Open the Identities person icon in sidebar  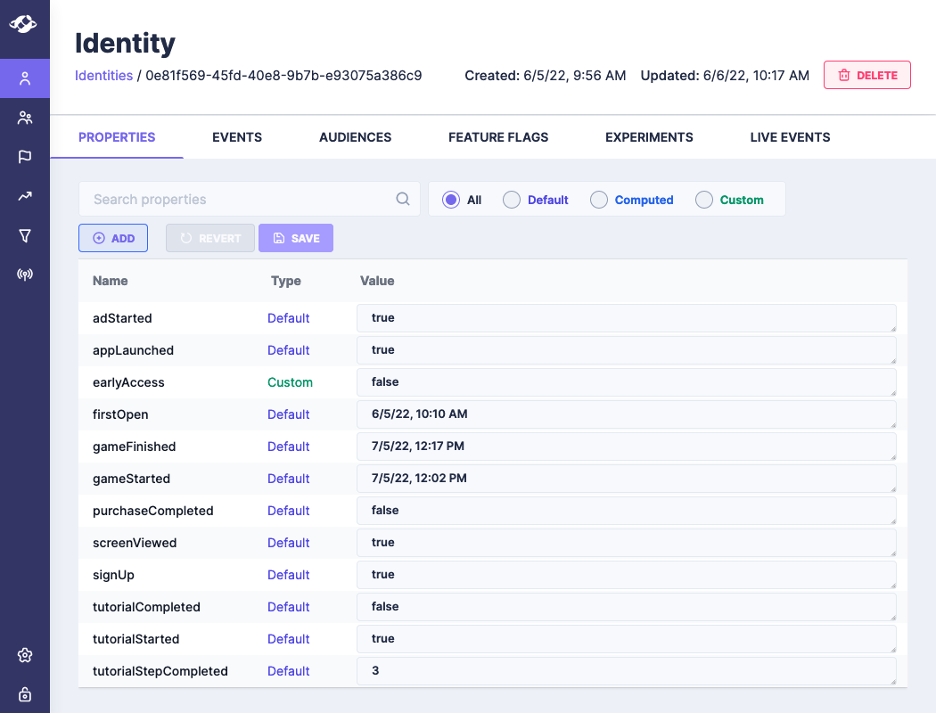point(25,78)
